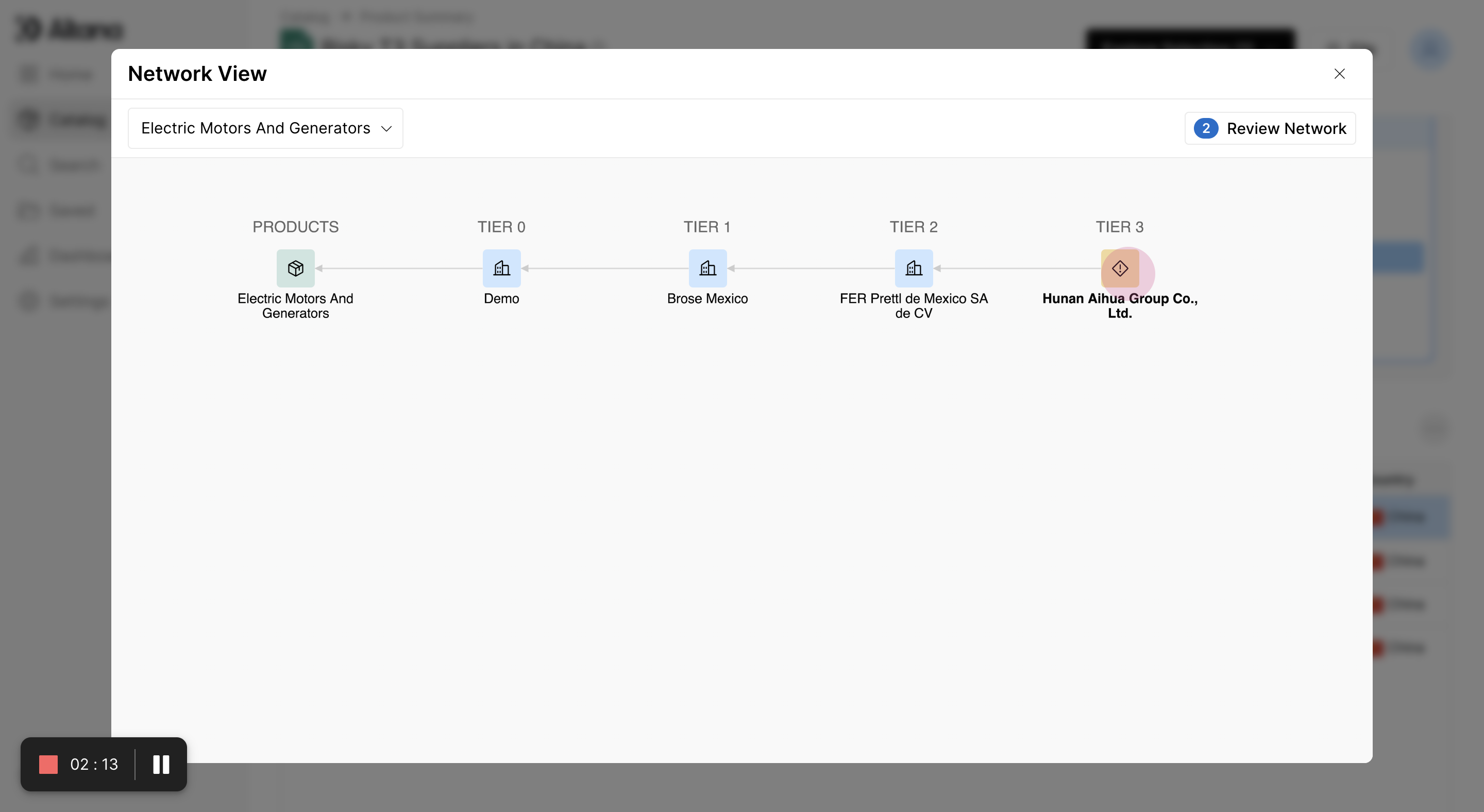Click the Electric Motors product box icon
The image size is (1484, 812).
pyautogui.click(x=296, y=268)
